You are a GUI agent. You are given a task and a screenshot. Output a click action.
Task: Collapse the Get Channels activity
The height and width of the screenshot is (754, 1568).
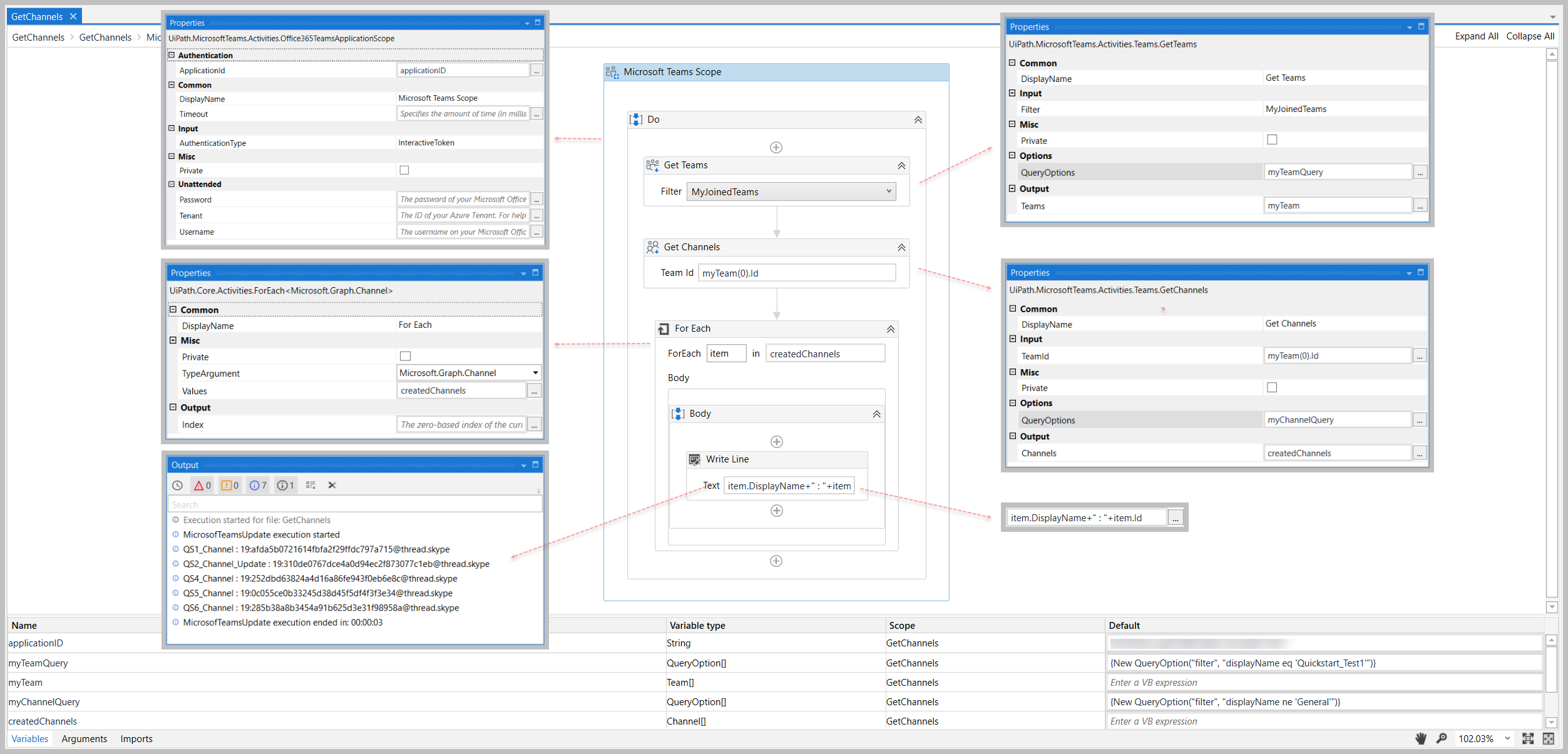pos(901,248)
